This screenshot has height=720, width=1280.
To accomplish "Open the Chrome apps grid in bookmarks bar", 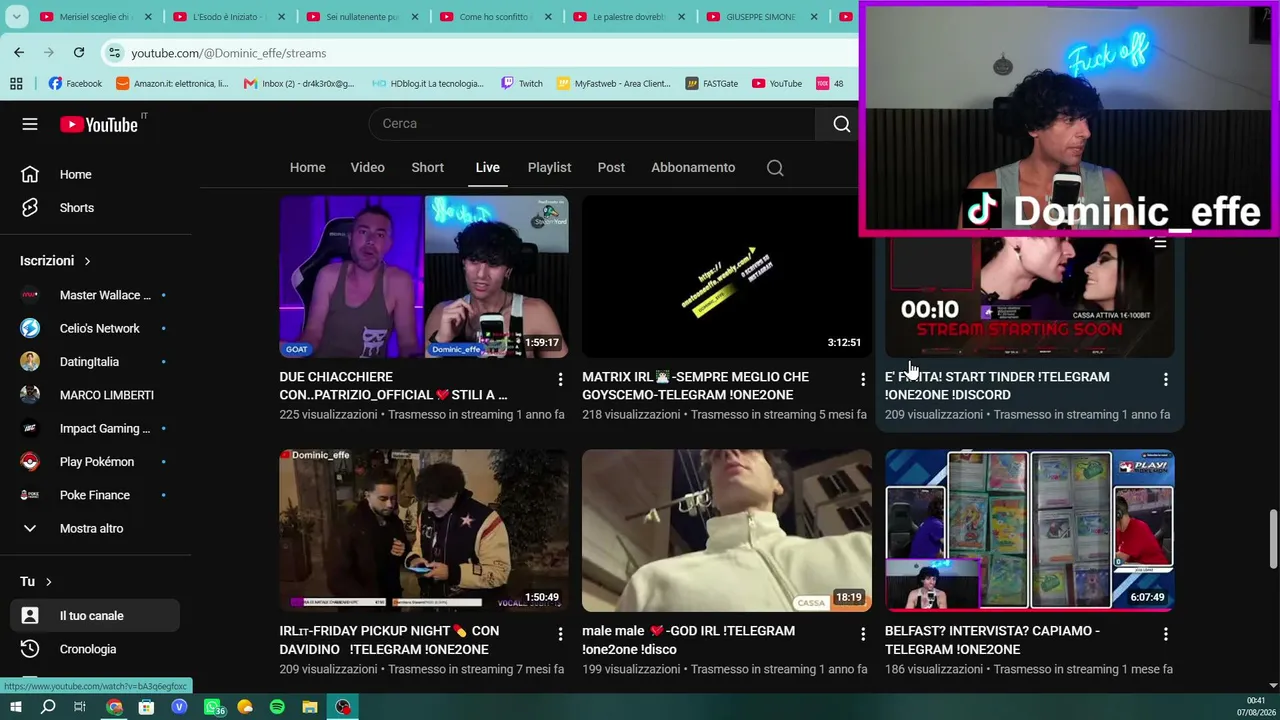I will pyautogui.click(x=16, y=84).
